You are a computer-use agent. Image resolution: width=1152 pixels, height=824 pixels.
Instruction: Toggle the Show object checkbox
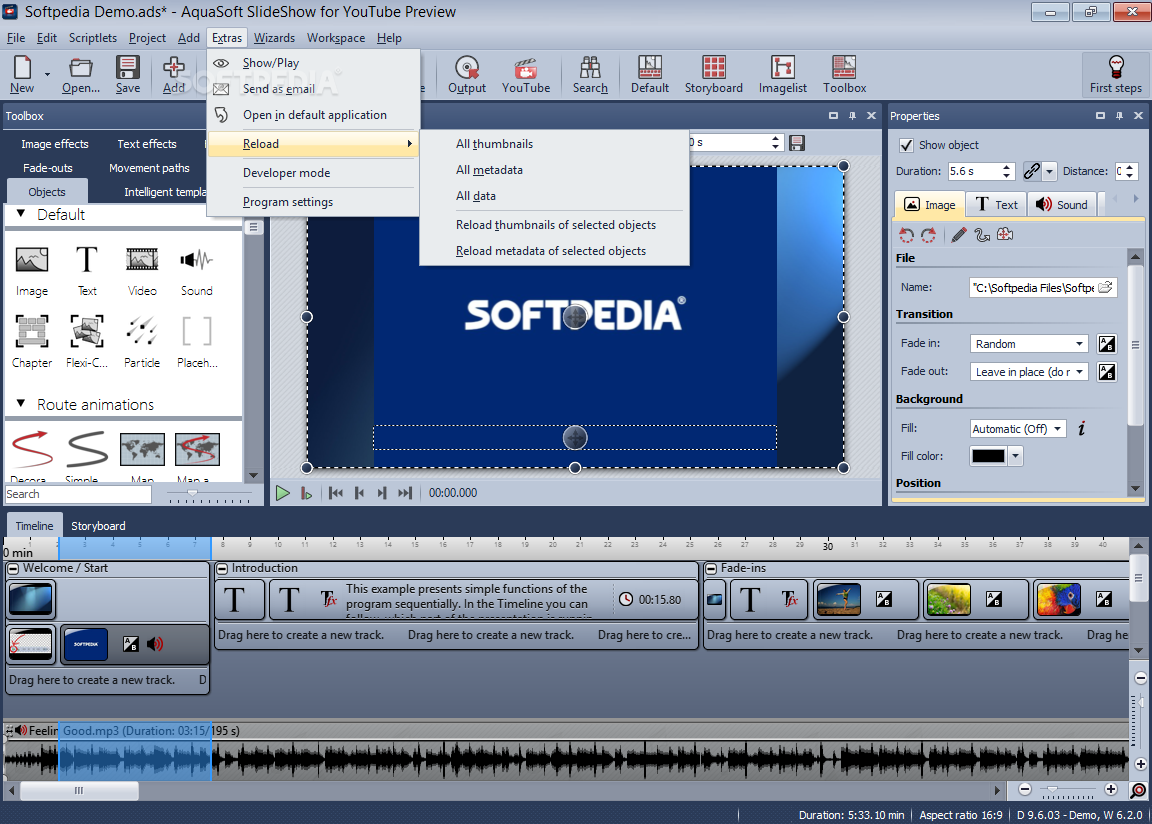(907, 145)
